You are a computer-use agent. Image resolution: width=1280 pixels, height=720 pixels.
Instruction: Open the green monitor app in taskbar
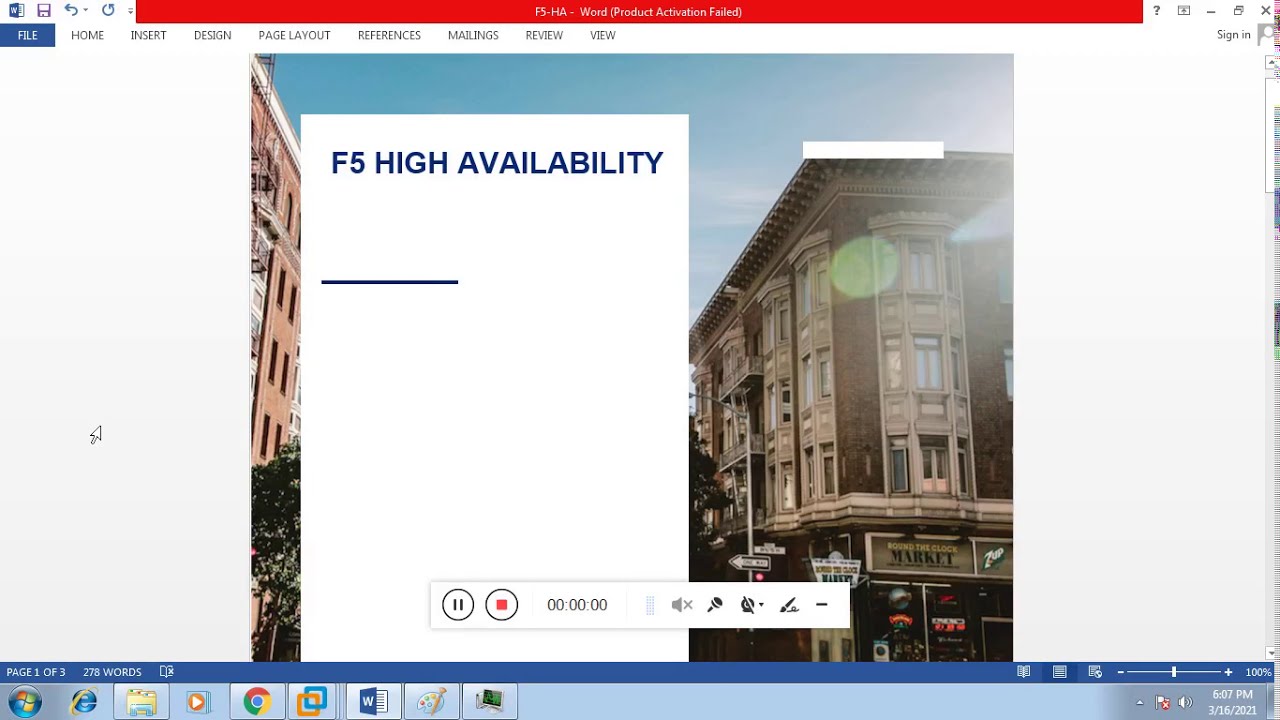coord(489,702)
